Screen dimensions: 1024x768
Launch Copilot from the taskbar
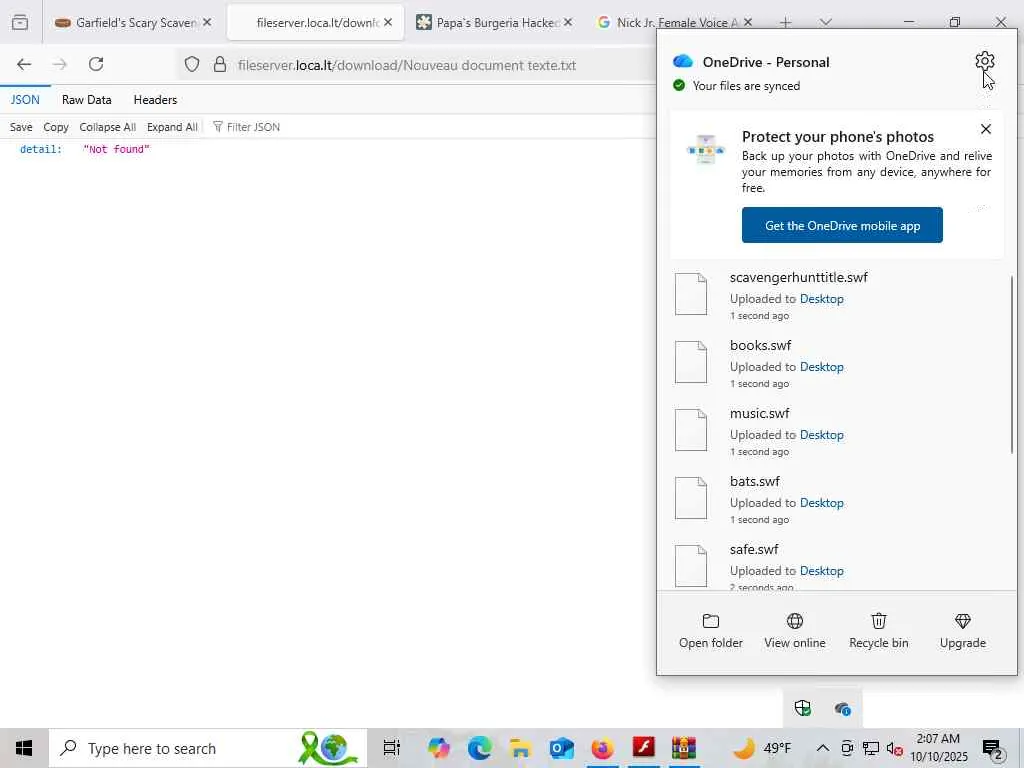click(438, 748)
